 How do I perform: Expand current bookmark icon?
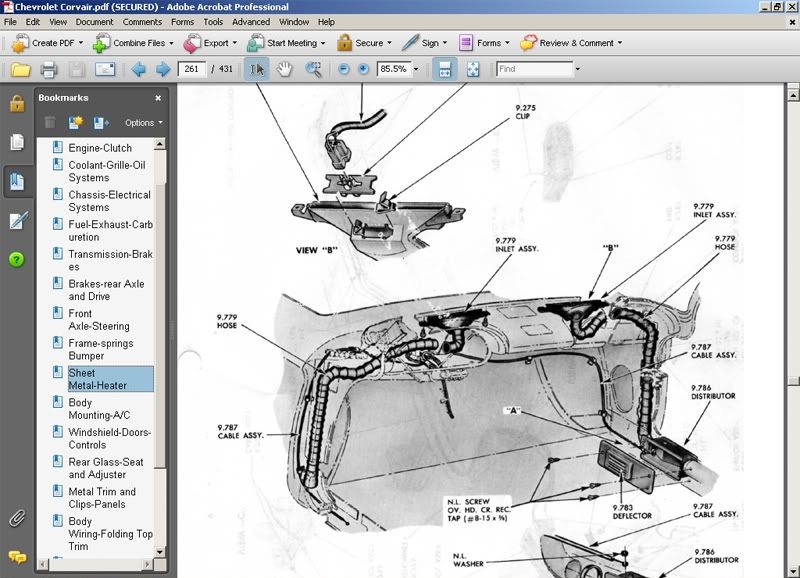[x=101, y=122]
